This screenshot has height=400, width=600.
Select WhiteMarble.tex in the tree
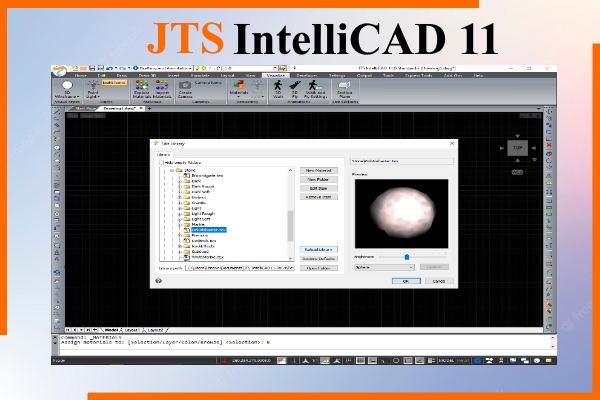click(208, 257)
